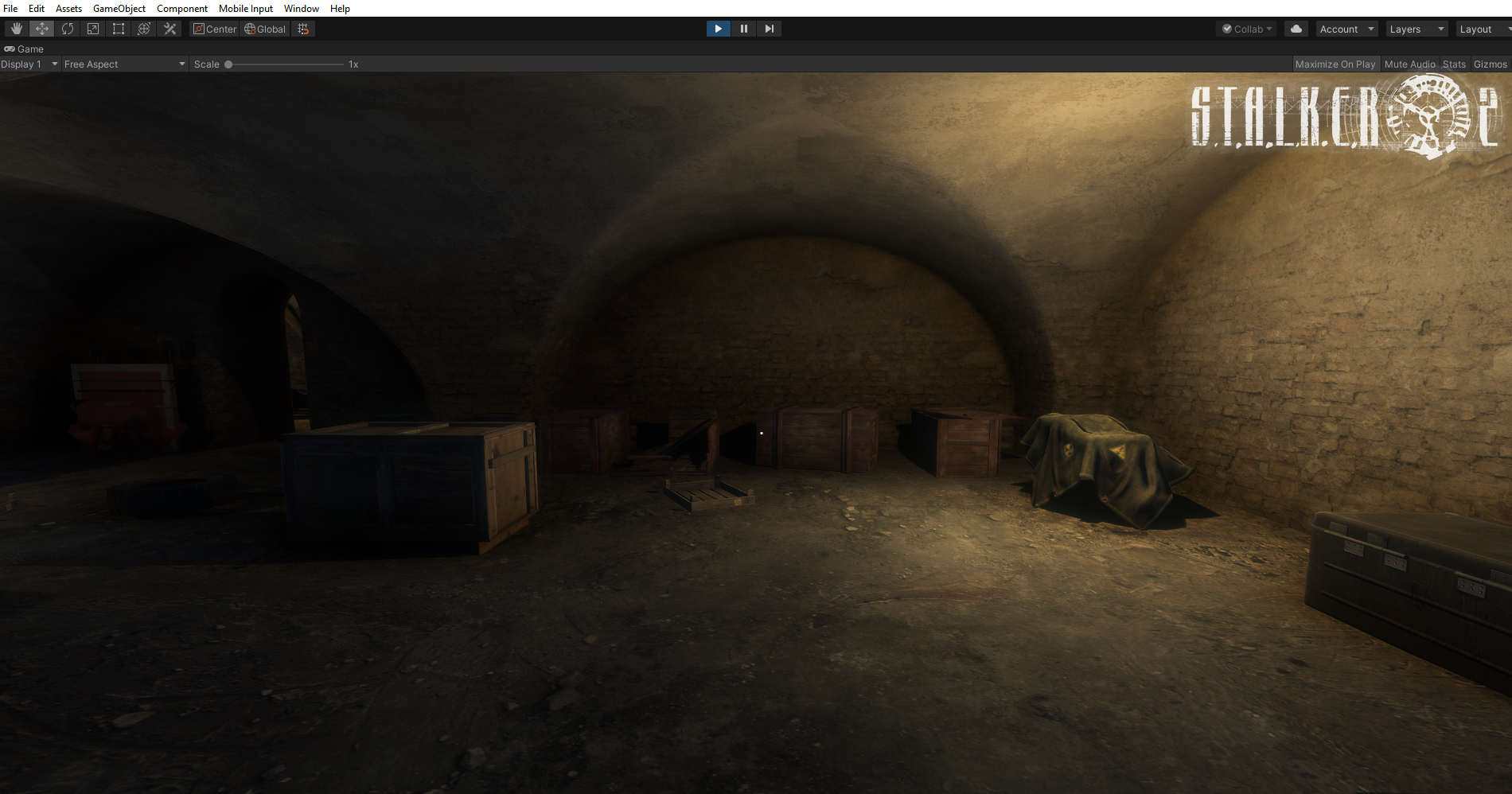Toggle Mute Audio
Screen dimensions: 1512x794
pos(1409,64)
